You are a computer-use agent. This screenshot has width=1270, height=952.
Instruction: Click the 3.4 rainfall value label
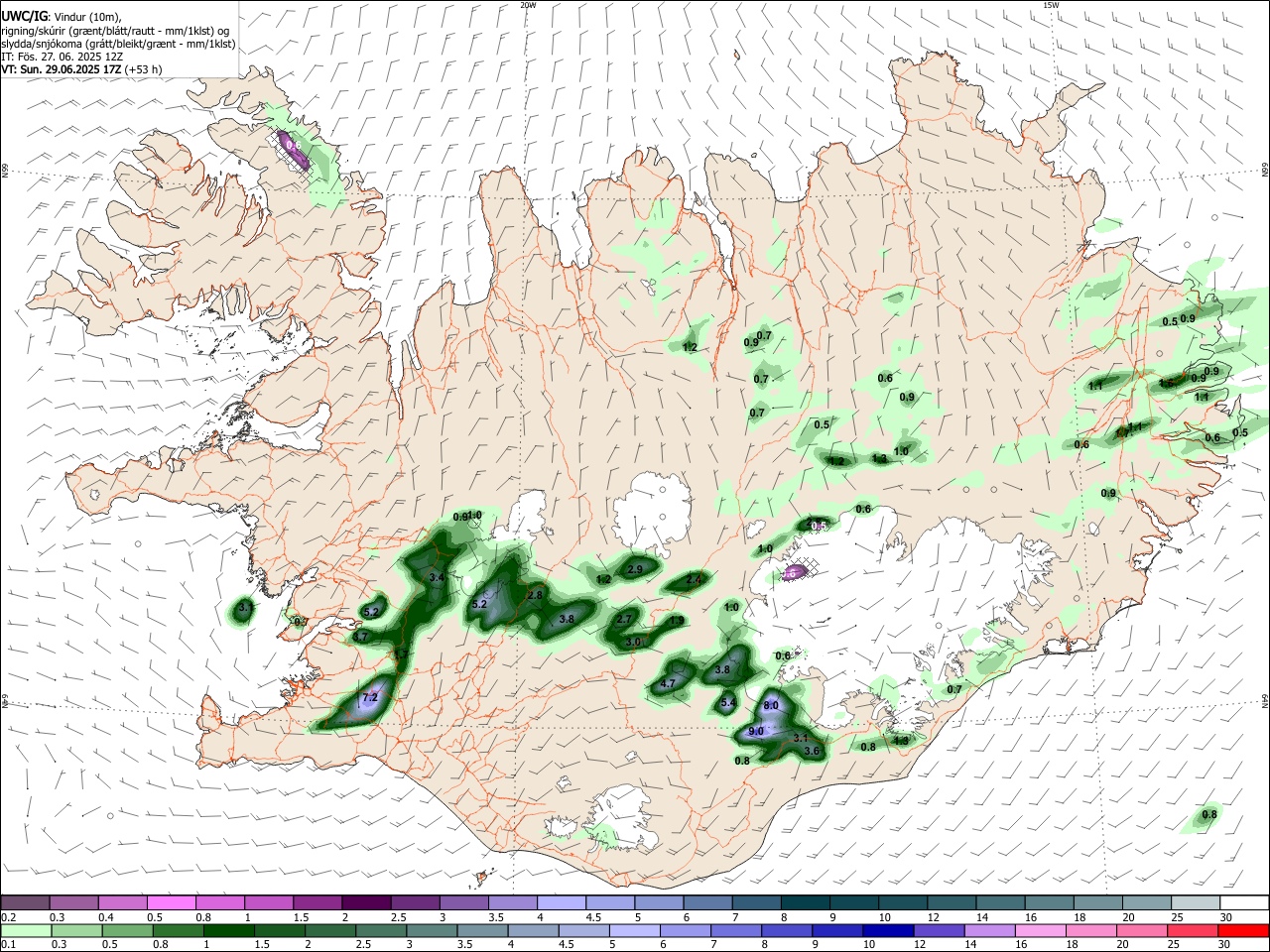(x=437, y=577)
